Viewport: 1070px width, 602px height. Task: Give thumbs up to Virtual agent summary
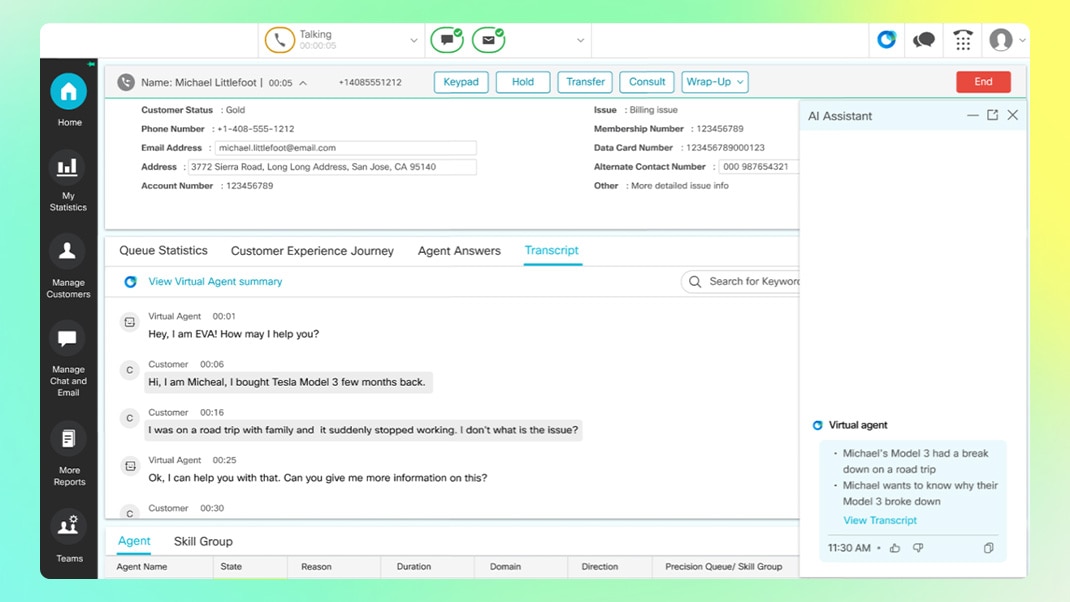pyautogui.click(x=895, y=548)
